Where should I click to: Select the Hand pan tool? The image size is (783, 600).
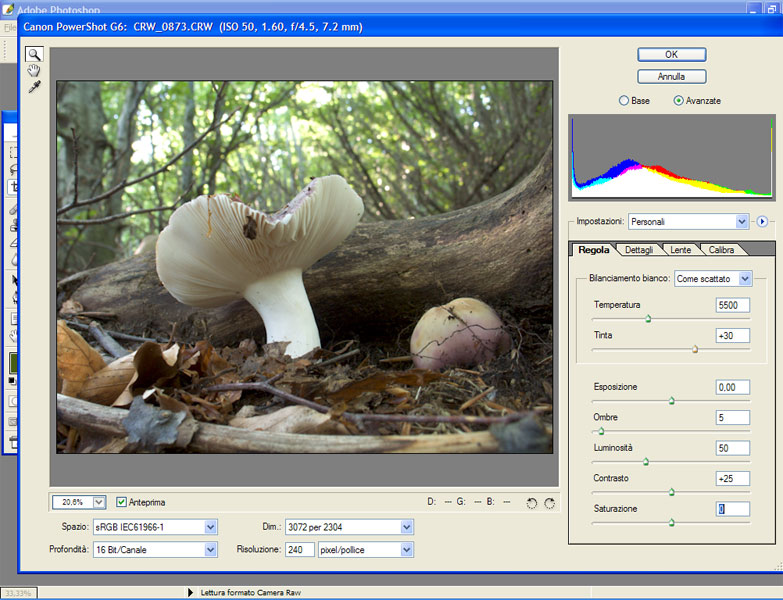coord(34,70)
